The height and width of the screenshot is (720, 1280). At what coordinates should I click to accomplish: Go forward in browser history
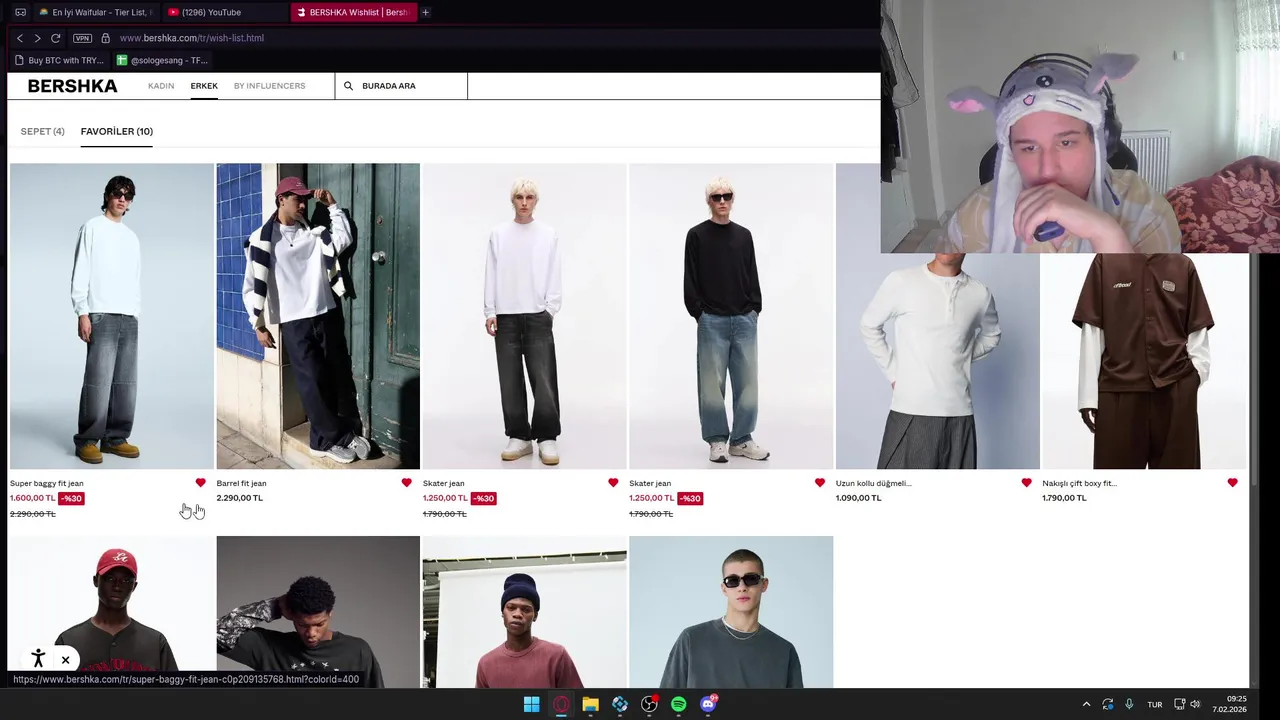point(37,38)
